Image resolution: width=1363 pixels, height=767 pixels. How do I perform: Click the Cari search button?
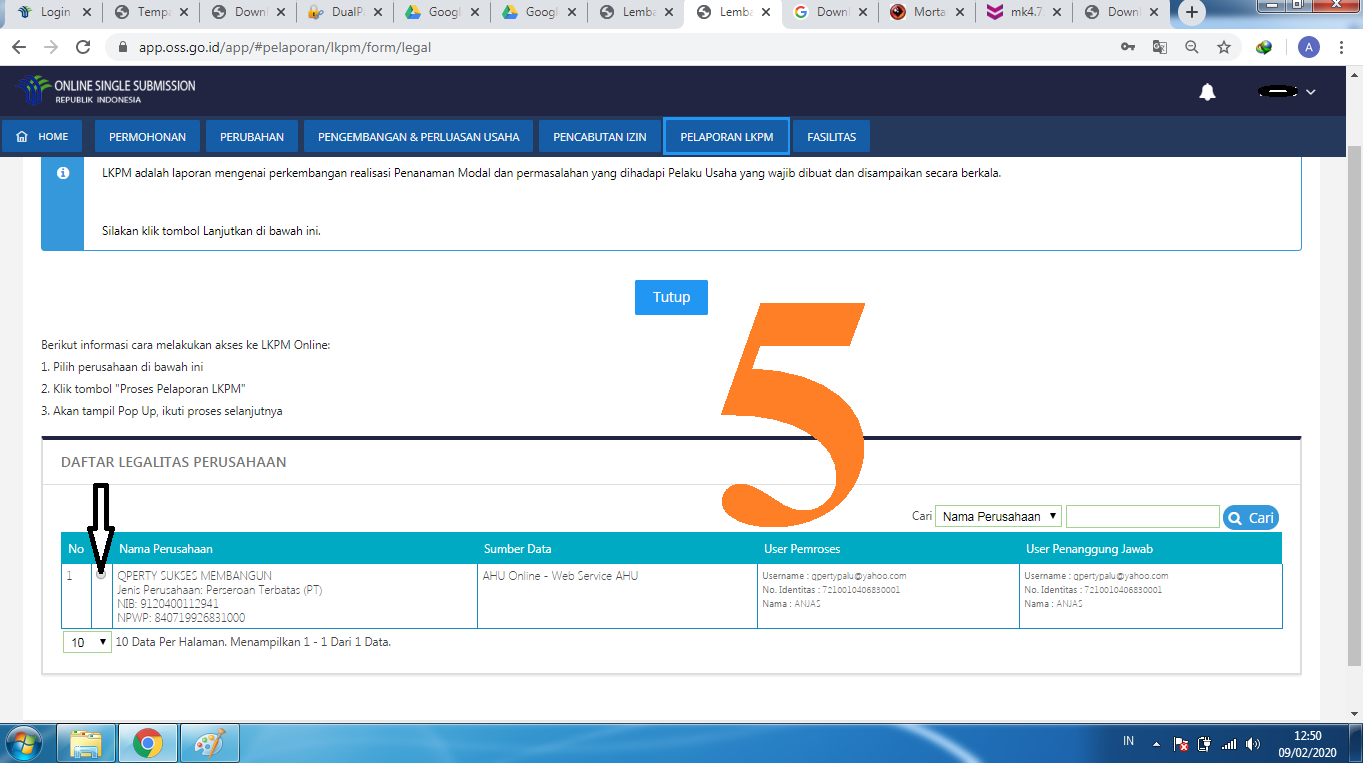[1250, 516]
